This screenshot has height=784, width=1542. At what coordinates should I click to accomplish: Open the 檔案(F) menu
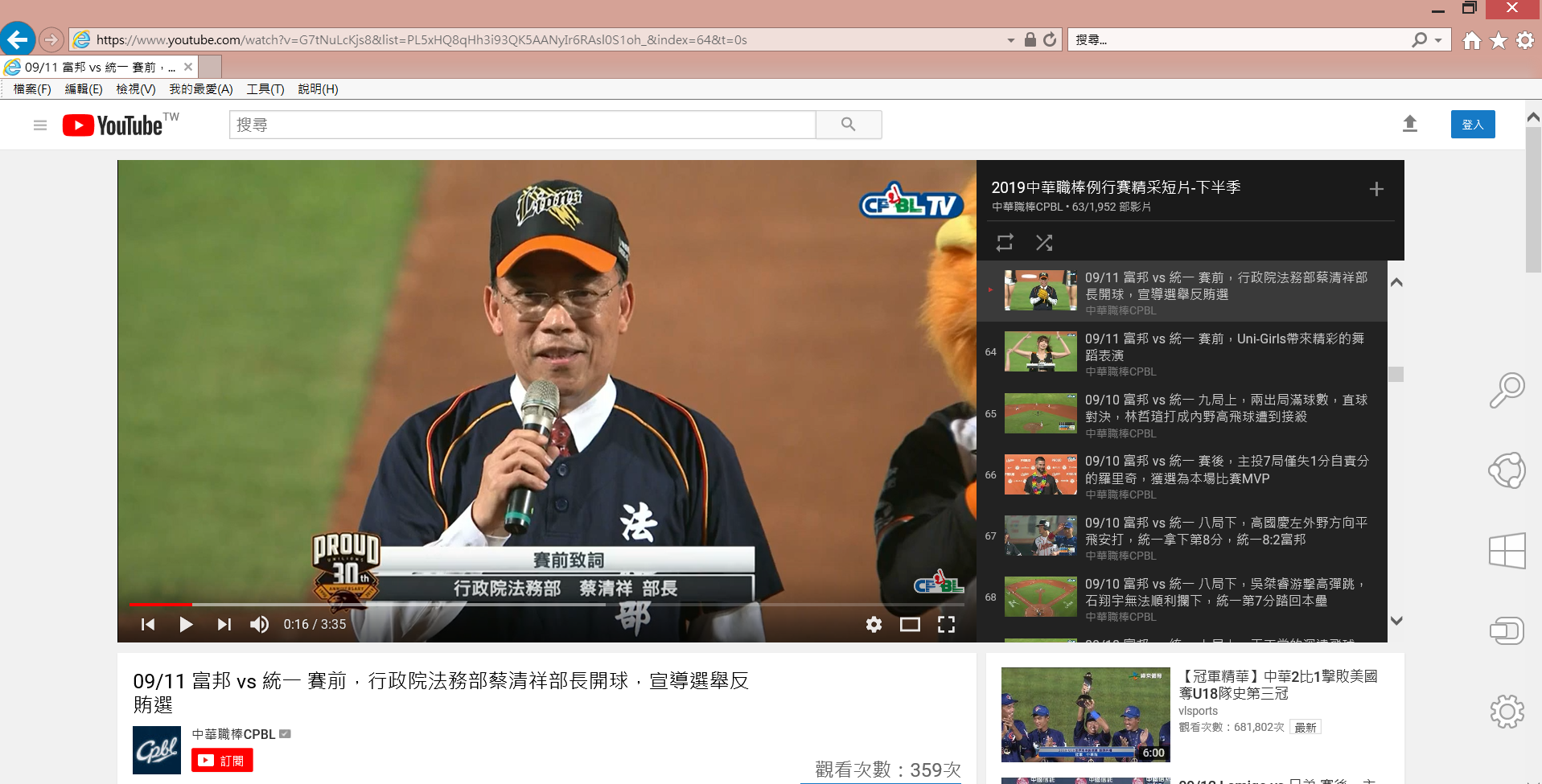click(32, 89)
